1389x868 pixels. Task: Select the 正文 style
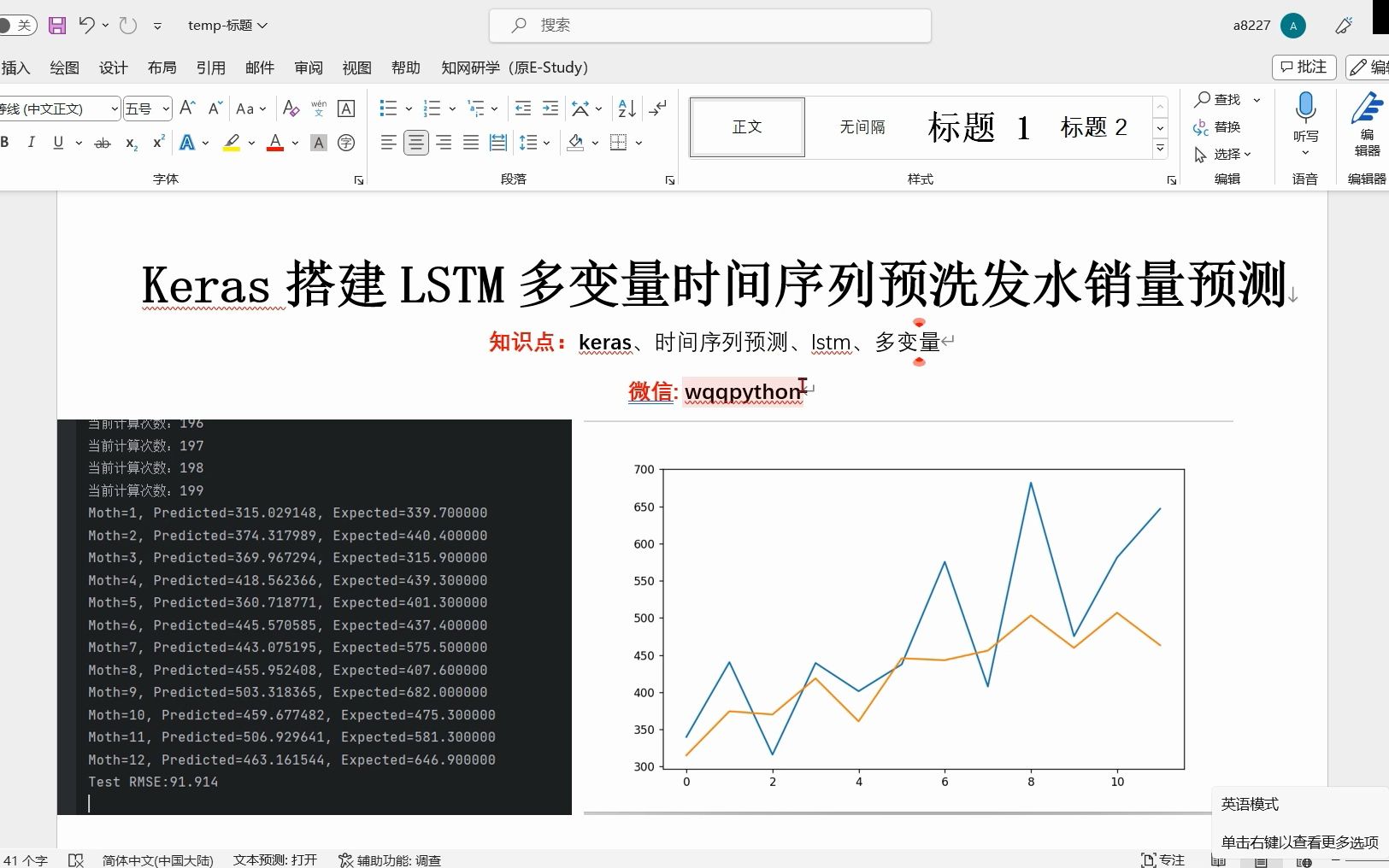747,127
